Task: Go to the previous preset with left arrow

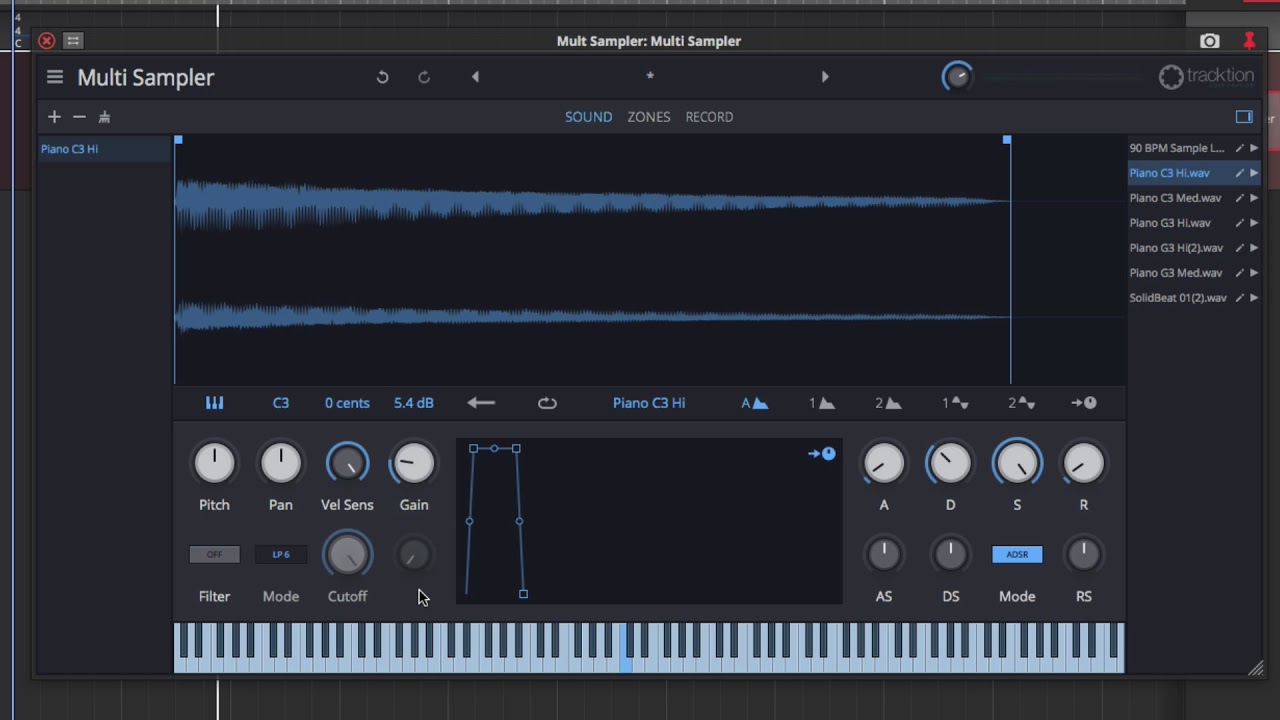Action: pos(475,77)
